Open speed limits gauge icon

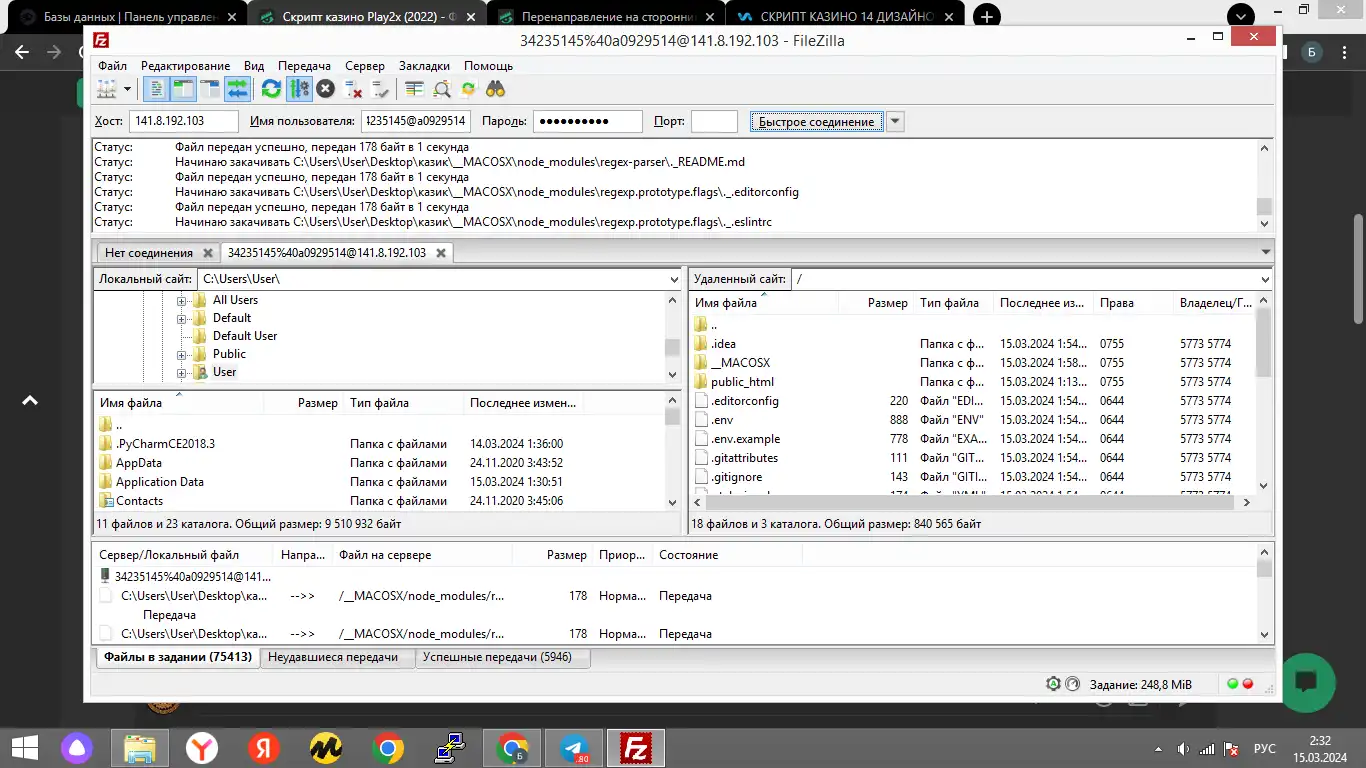point(1073,684)
